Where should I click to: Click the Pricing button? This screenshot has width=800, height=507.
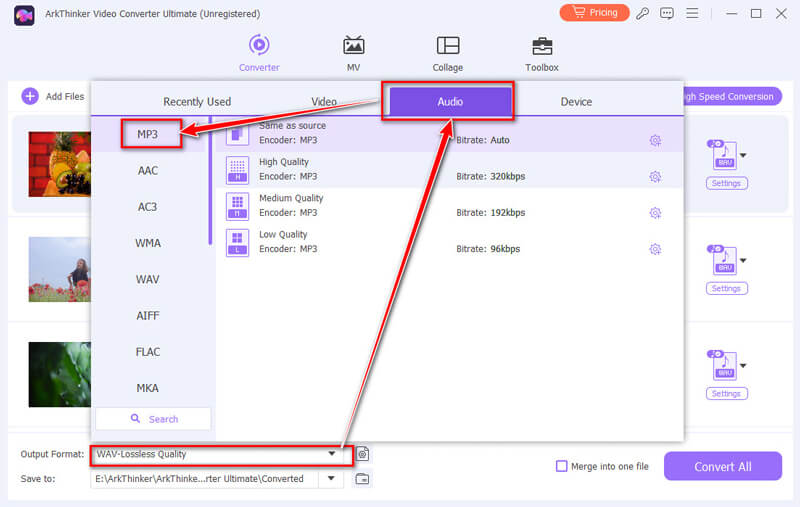pos(594,13)
